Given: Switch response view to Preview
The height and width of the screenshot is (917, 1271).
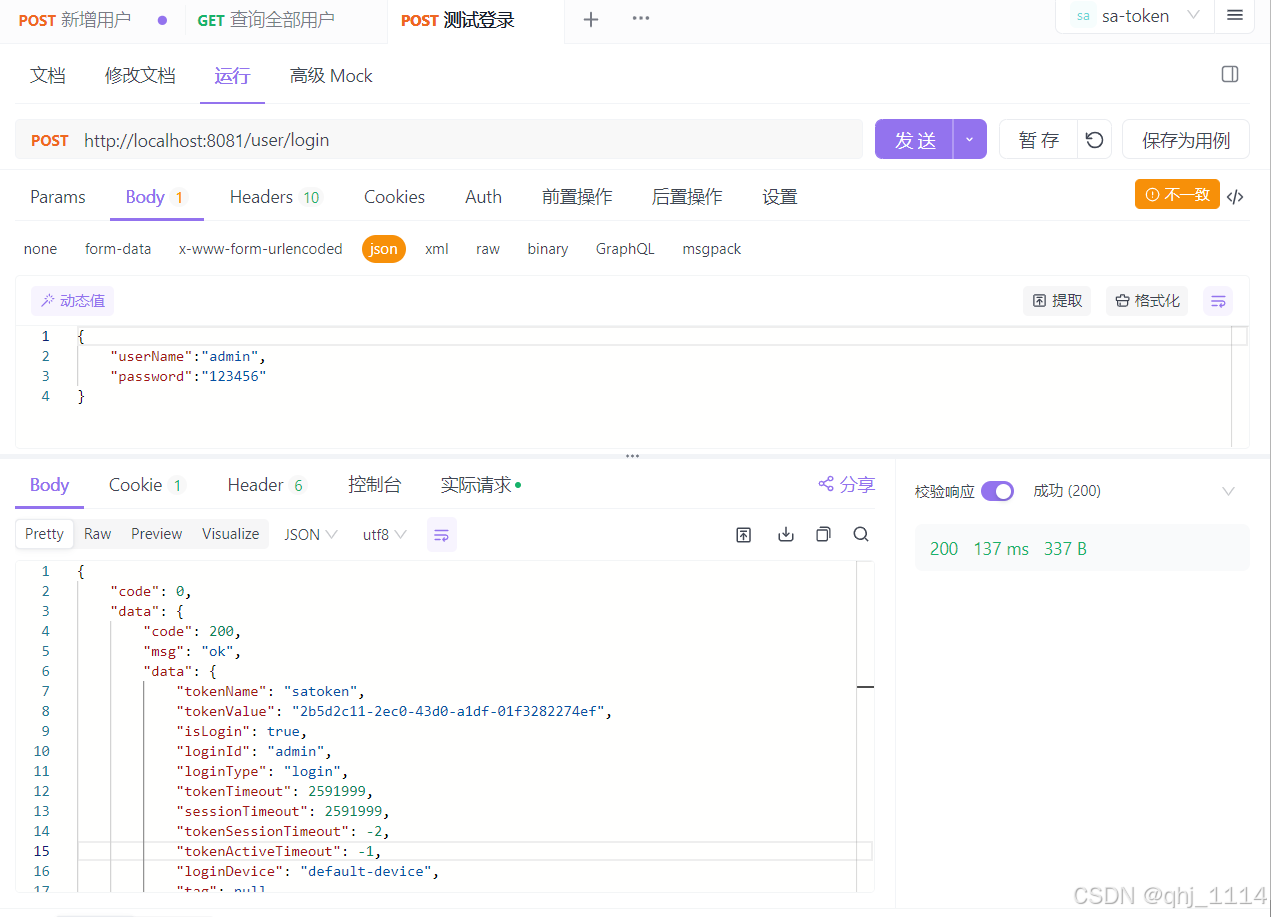Looking at the screenshot, I should (x=157, y=534).
